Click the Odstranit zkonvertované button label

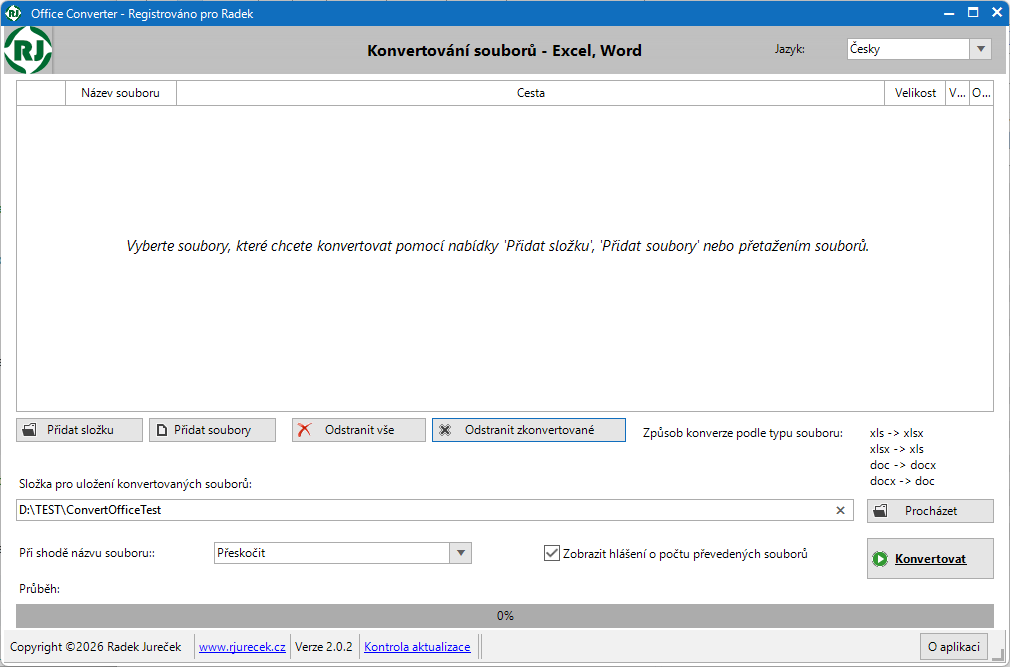click(529, 430)
